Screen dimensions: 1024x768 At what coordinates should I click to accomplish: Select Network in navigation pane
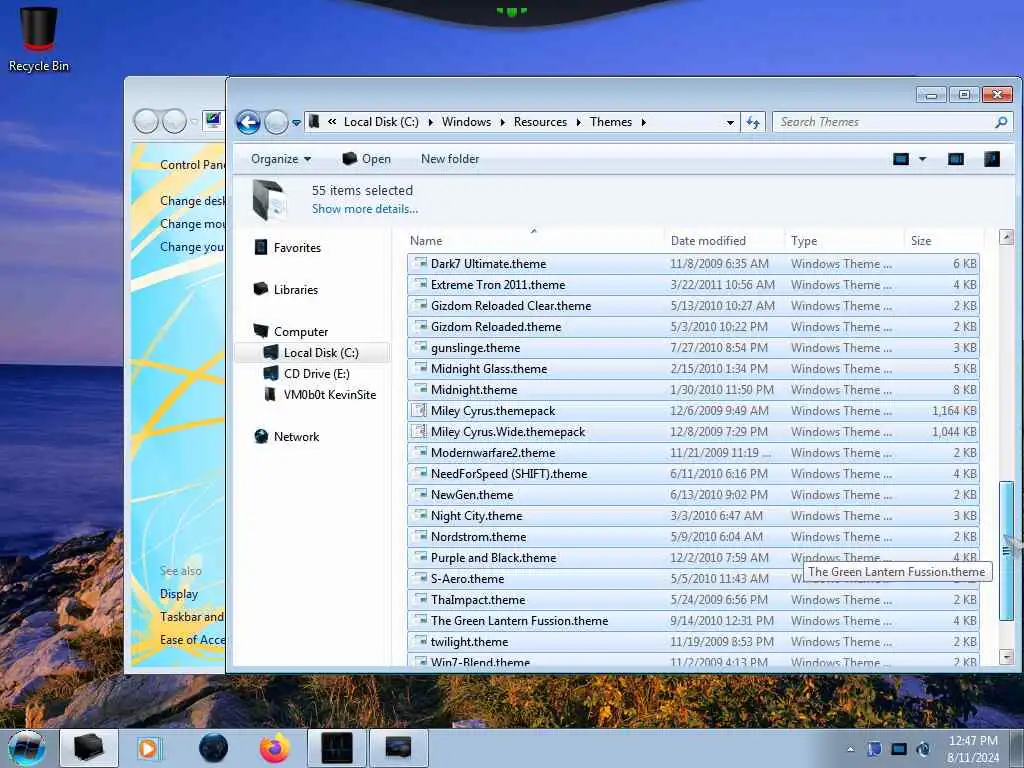pos(296,437)
